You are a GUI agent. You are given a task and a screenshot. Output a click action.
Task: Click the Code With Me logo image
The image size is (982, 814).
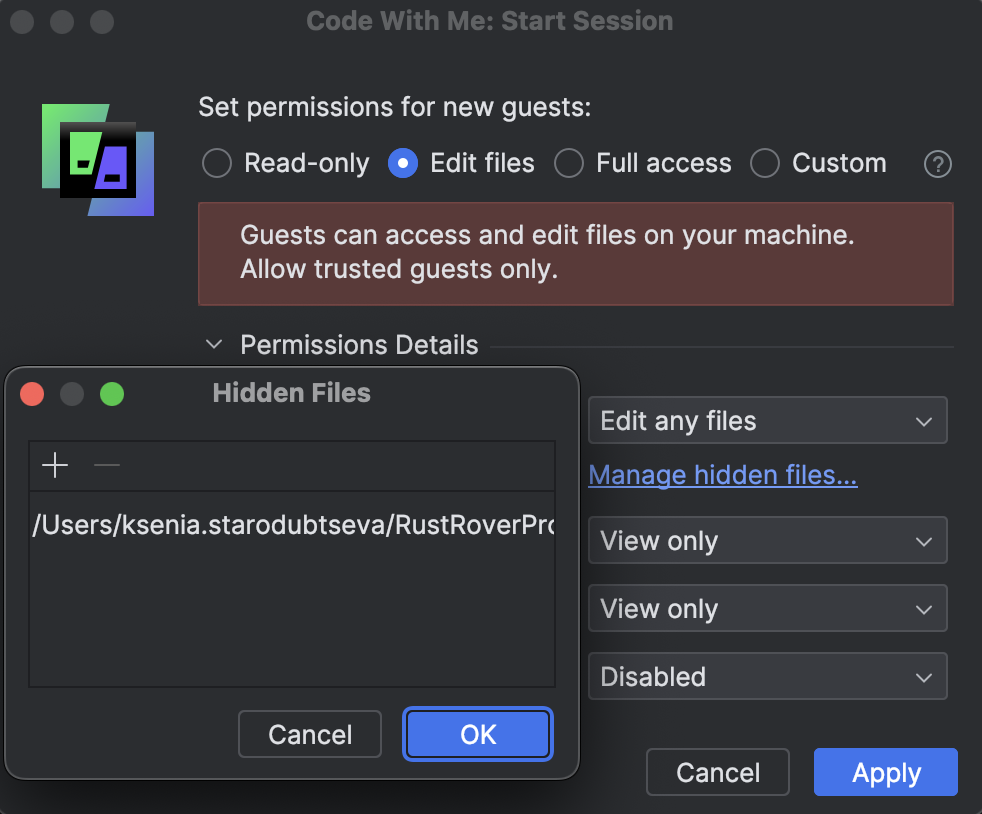97,160
